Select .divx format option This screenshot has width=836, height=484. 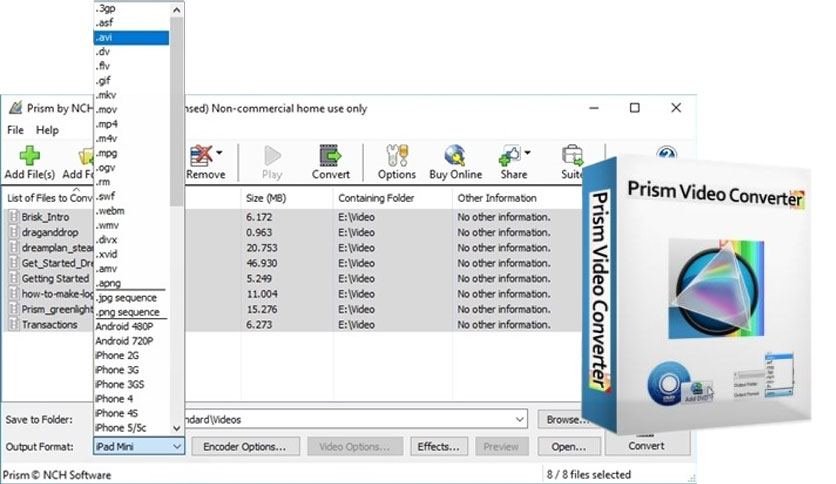[x=132, y=240]
